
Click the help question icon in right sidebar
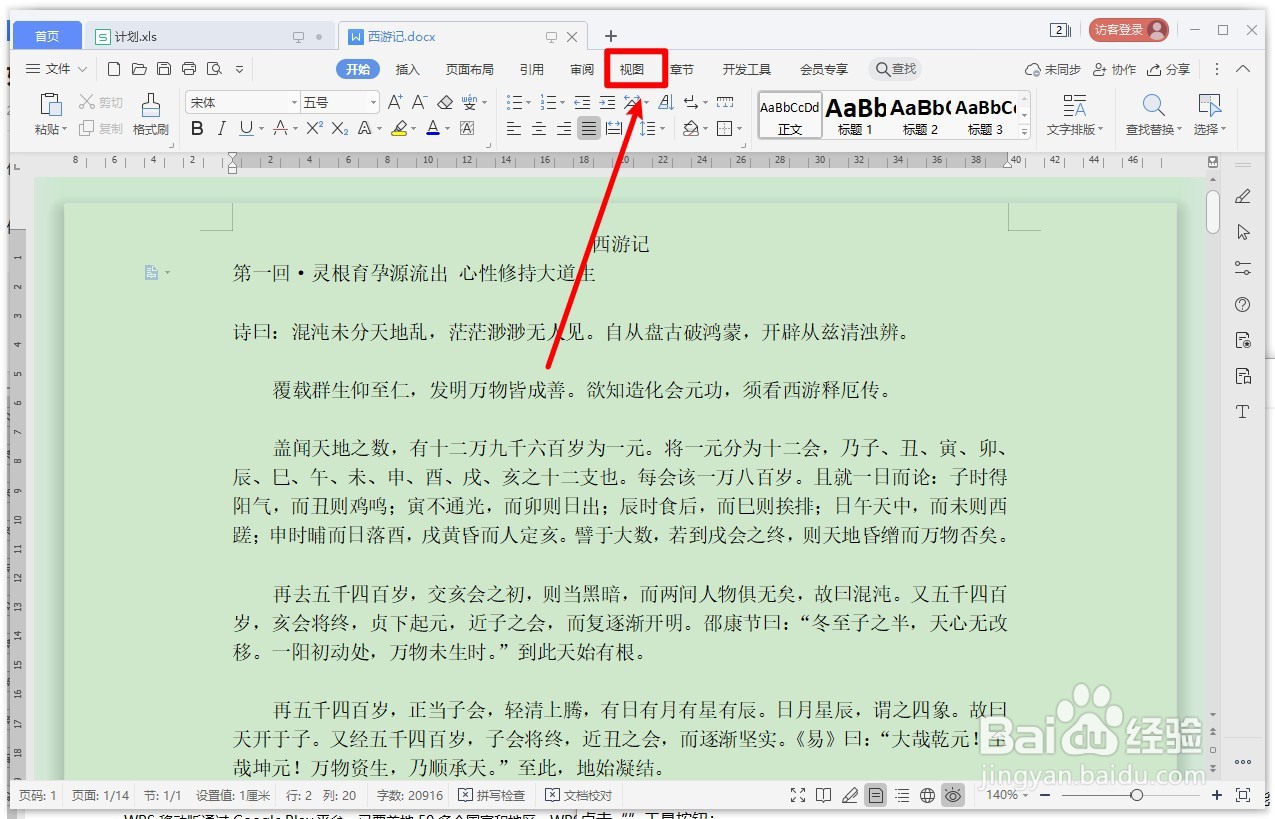[1243, 304]
